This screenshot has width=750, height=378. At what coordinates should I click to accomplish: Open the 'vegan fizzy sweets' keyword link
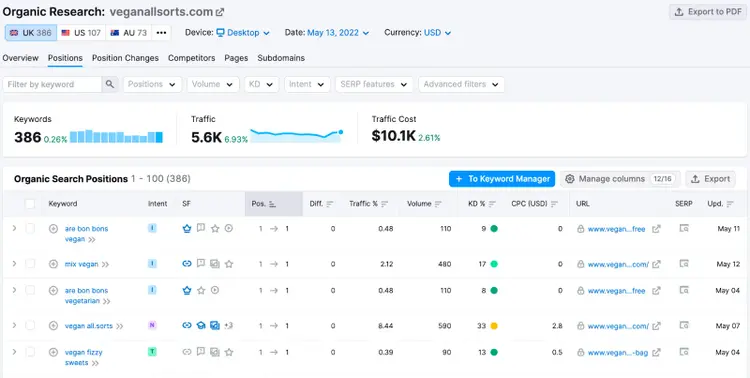[84, 357]
